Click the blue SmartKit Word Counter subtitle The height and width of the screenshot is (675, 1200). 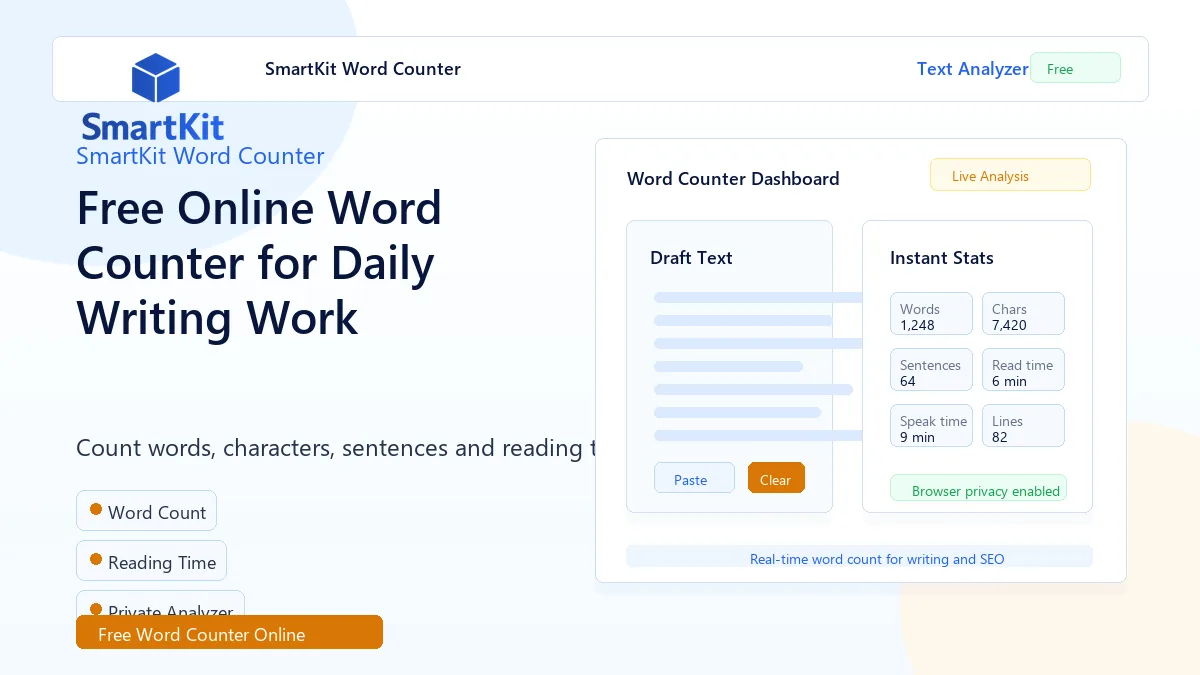point(200,156)
